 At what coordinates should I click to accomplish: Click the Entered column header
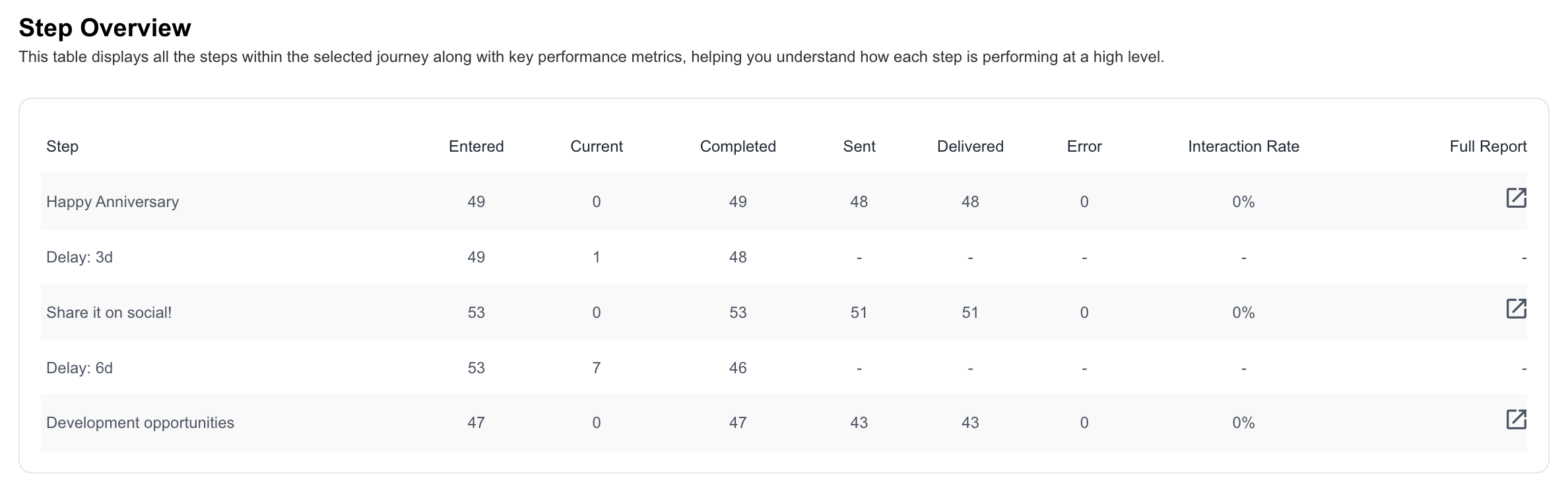coord(476,146)
